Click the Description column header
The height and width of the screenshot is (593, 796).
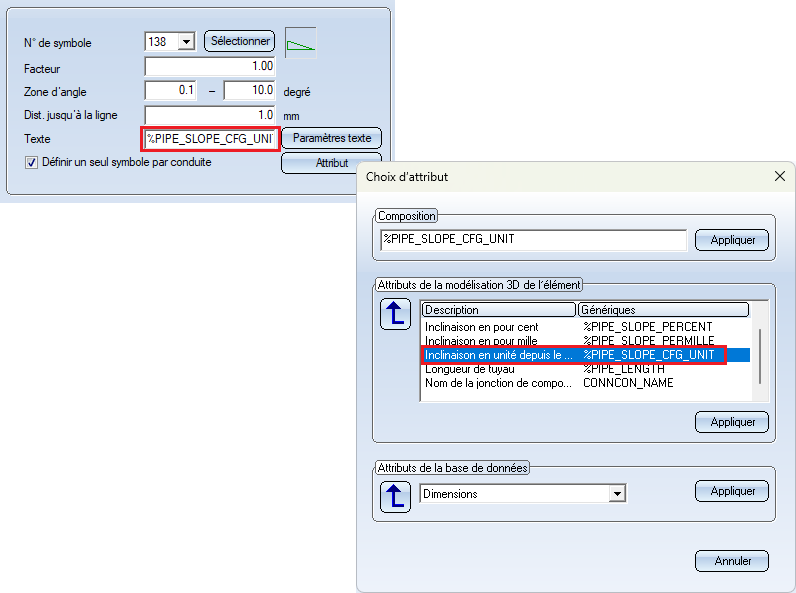click(499, 310)
